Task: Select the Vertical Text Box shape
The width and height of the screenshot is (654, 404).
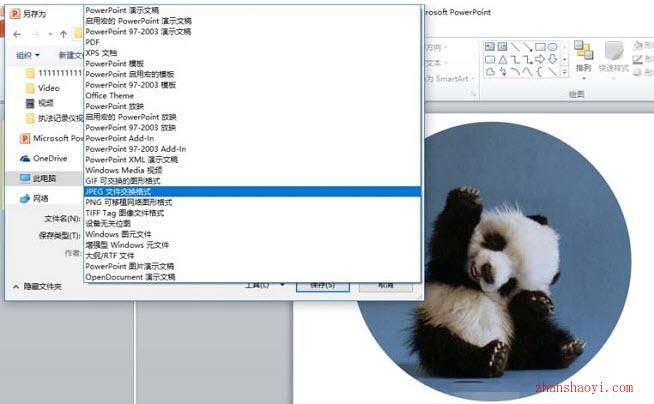Action: coord(502,47)
